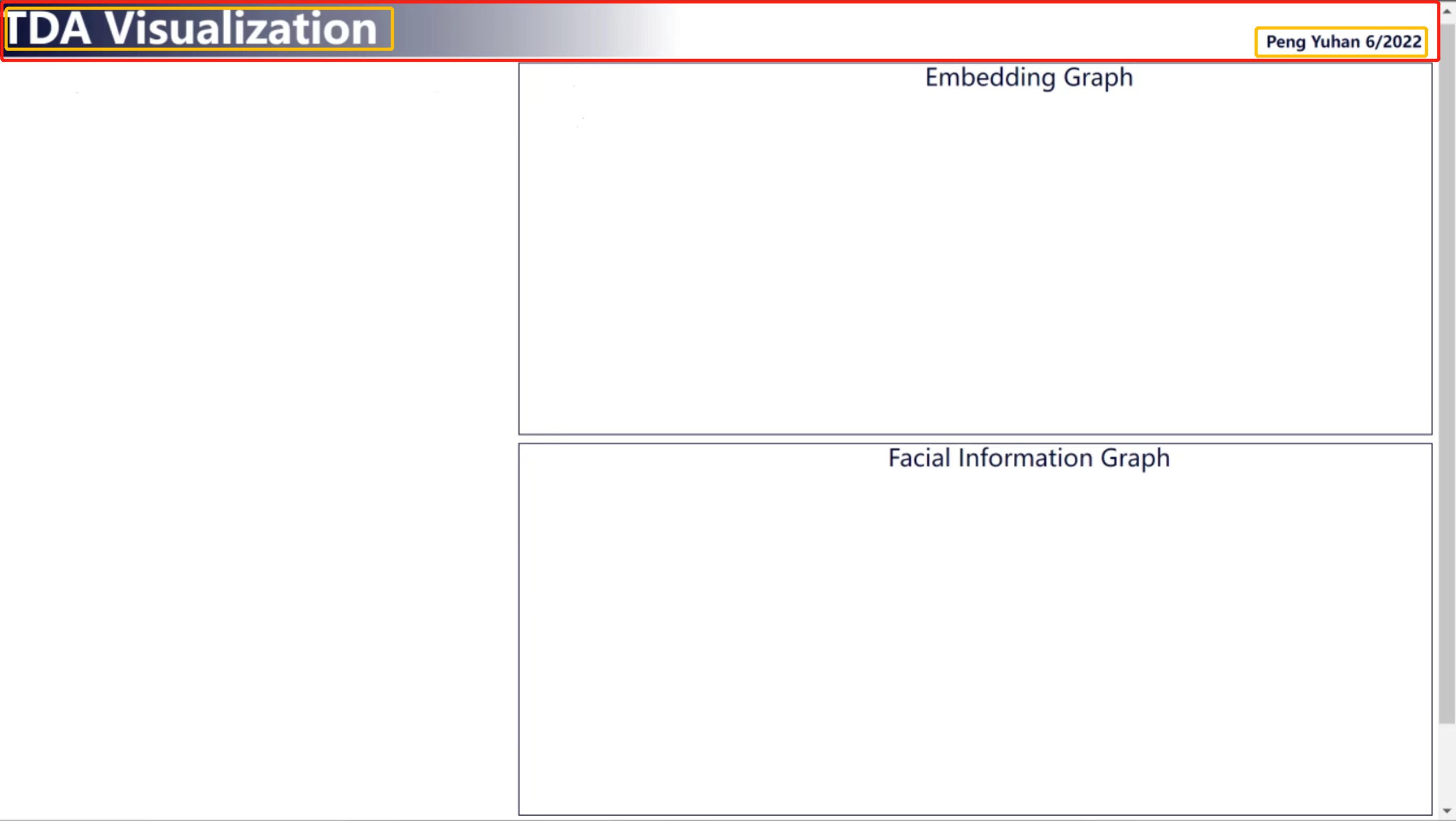The image size is (1456, 821).
Task: Click the Peng Yuhan 6/2022 label
Action: pos(1343,42)
